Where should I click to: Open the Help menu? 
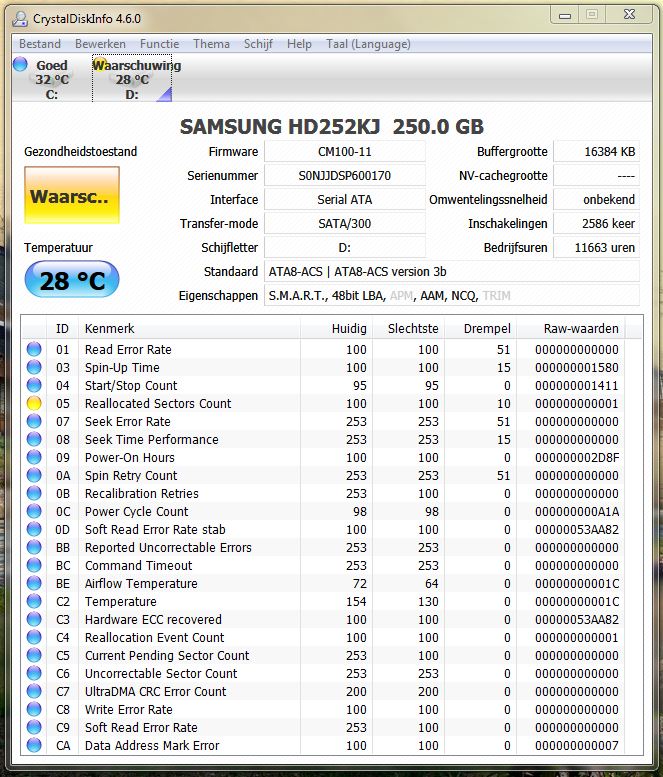point(299,44)
